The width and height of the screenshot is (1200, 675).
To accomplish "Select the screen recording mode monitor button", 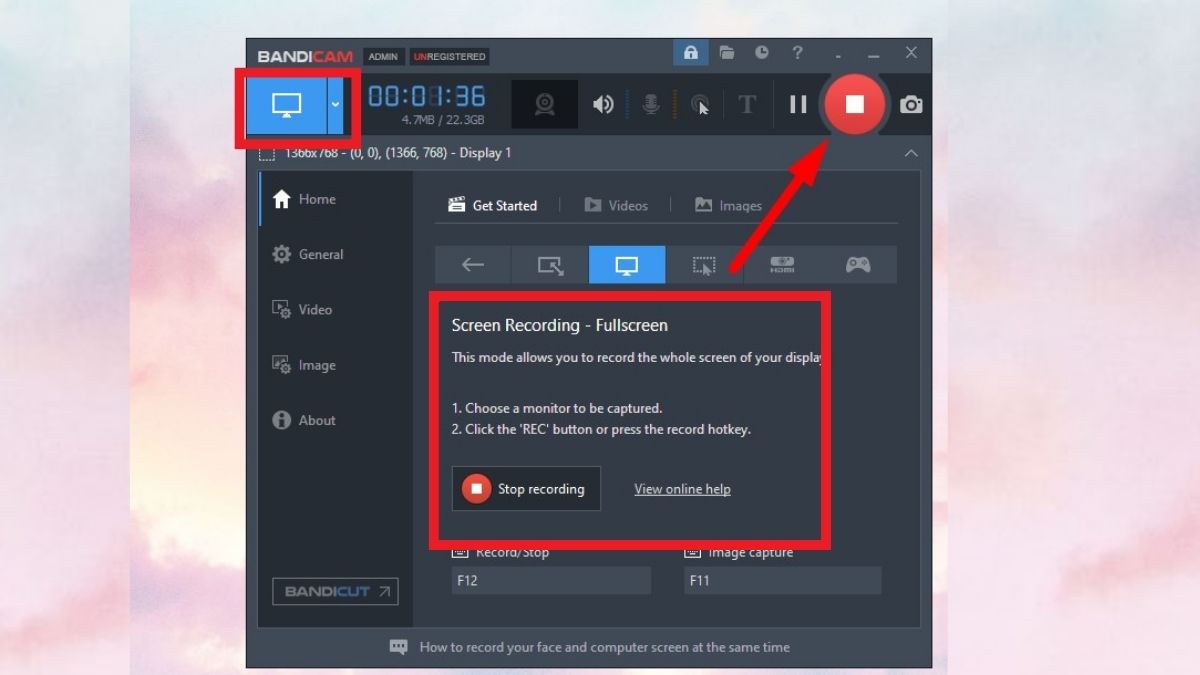I will (x=287, y=104).
